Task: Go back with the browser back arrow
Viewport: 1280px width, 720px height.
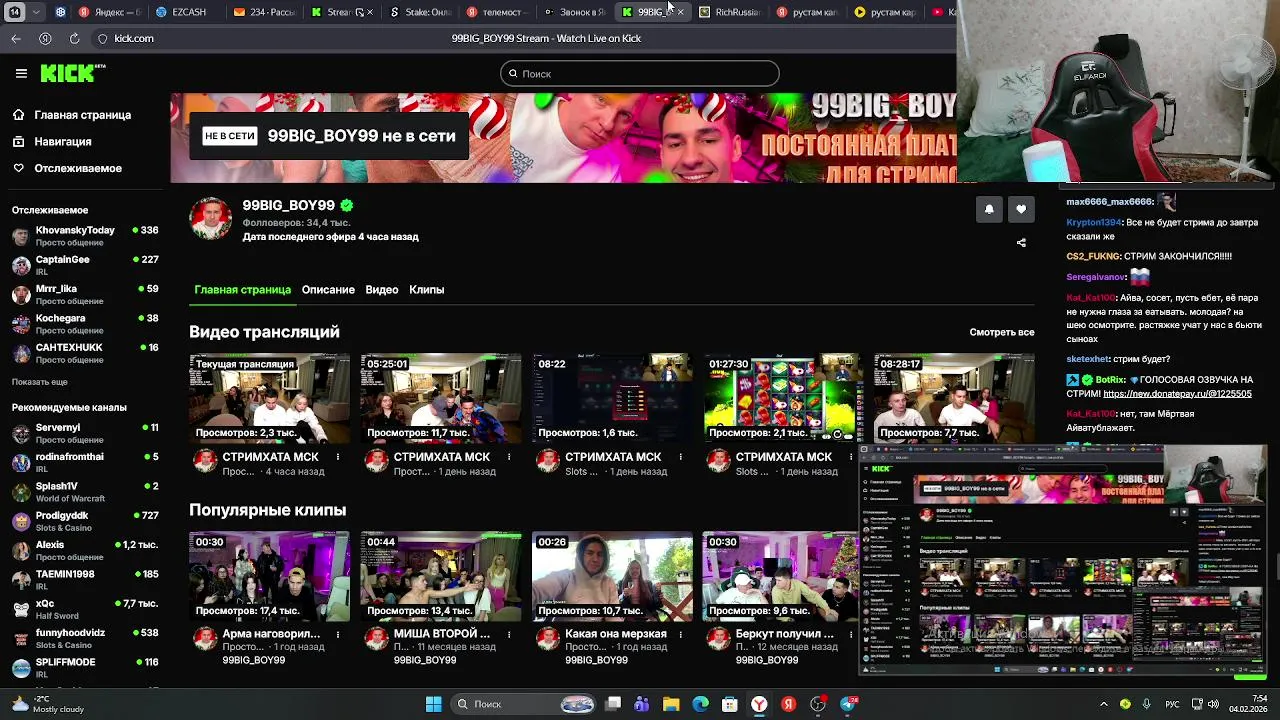Action: 16,38
